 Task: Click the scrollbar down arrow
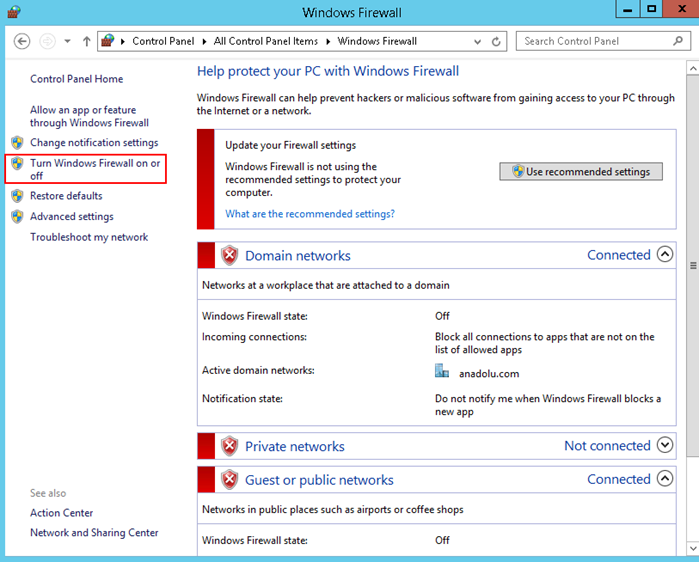click(x=693, y=548)
